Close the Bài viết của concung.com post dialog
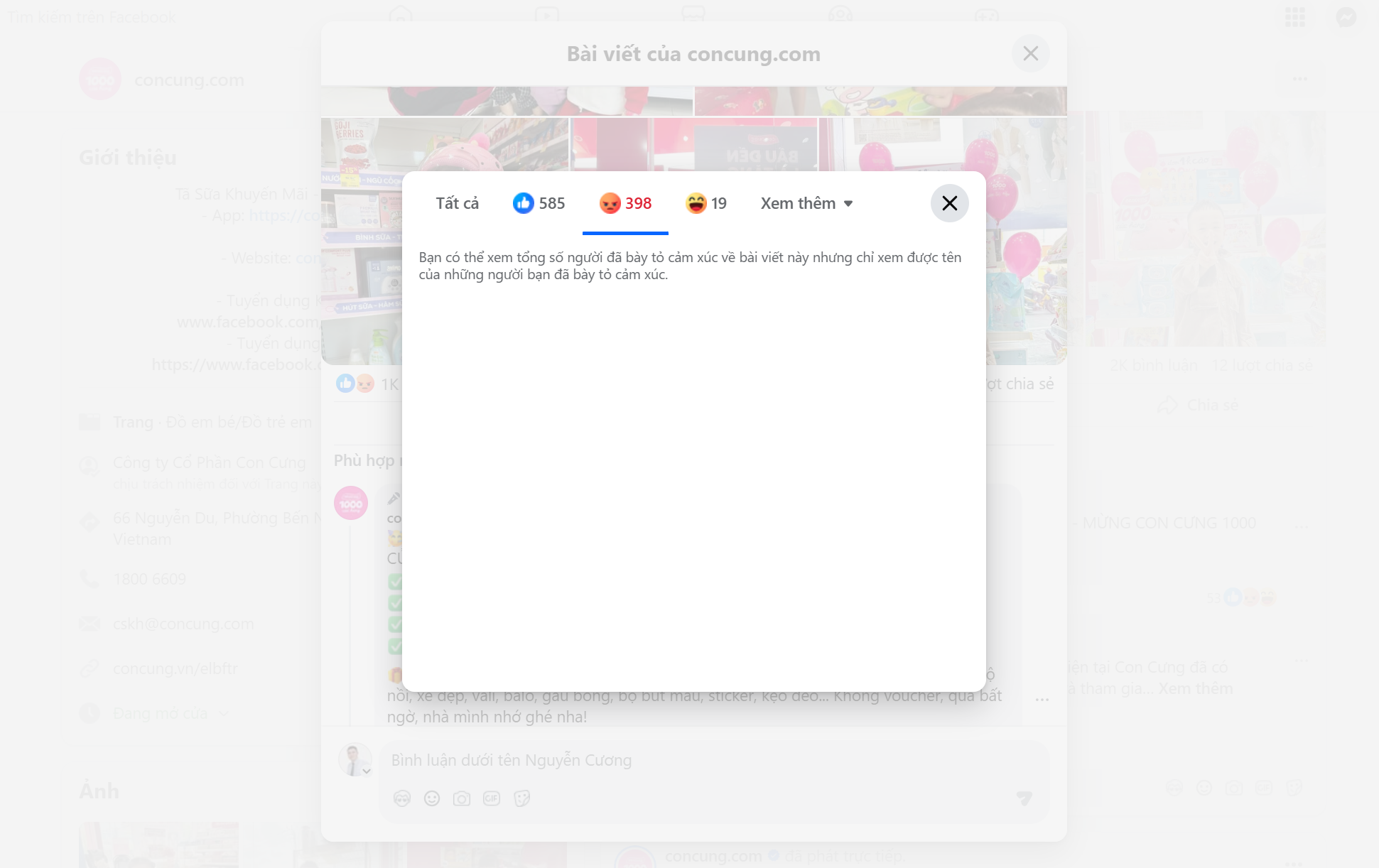Viewport: 1379px width, 868px height. 1030,53
